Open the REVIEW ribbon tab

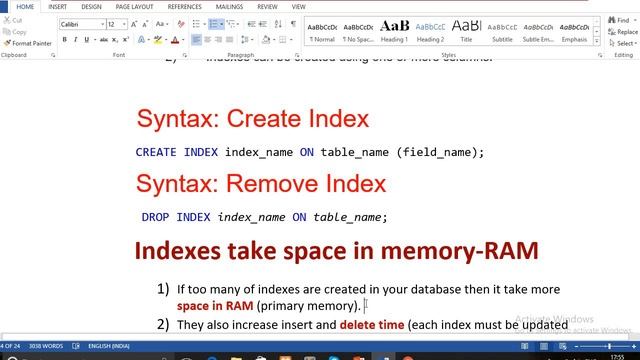tap(267, 7)
